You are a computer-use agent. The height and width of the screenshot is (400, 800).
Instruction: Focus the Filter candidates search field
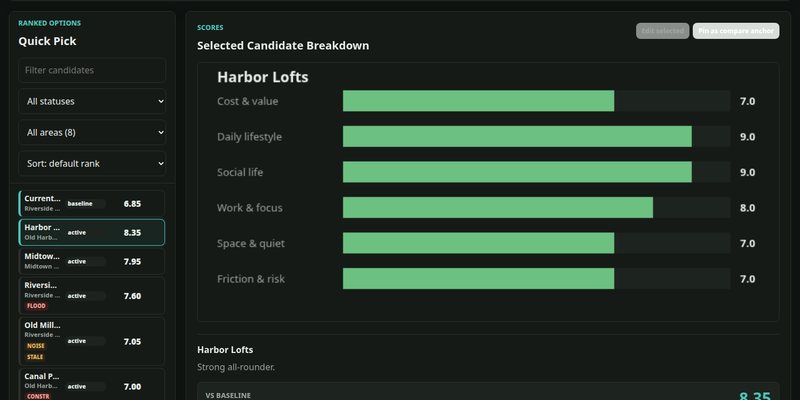(x=92, y=70)
